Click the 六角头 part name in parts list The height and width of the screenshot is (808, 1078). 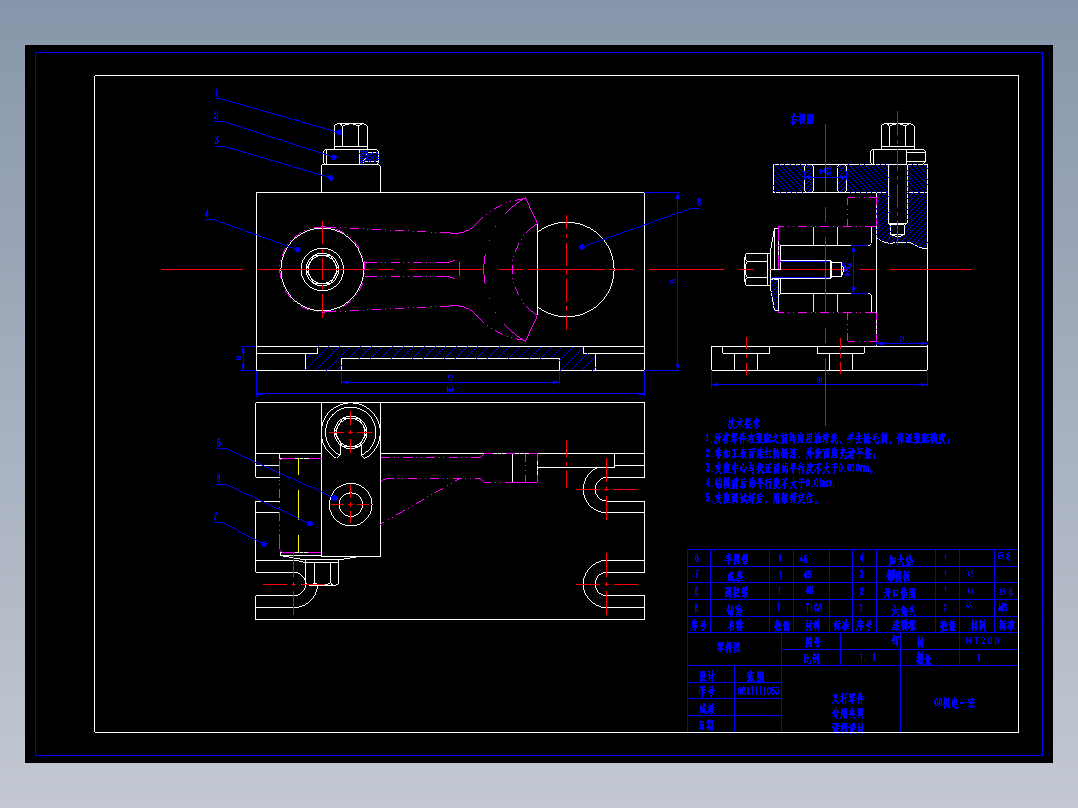coord(903,610)
